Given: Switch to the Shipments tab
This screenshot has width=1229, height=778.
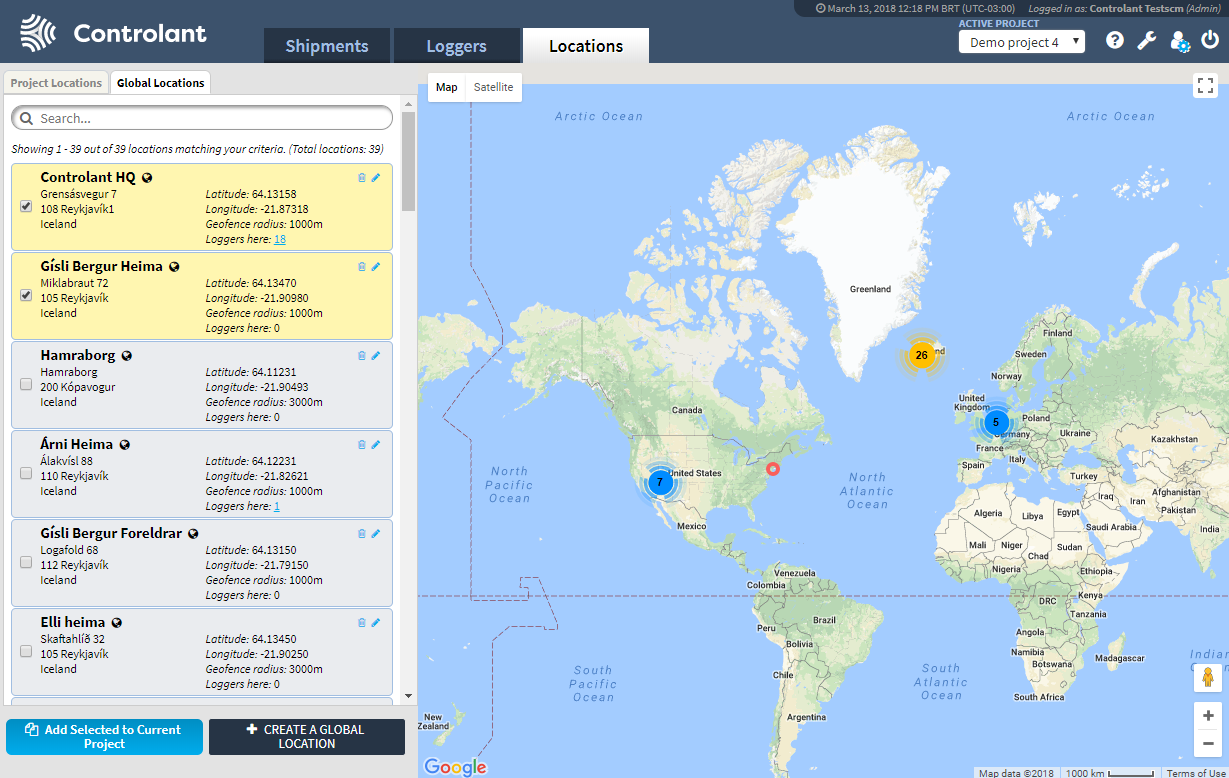Looking at the screenshot, I should pos(327,46).
